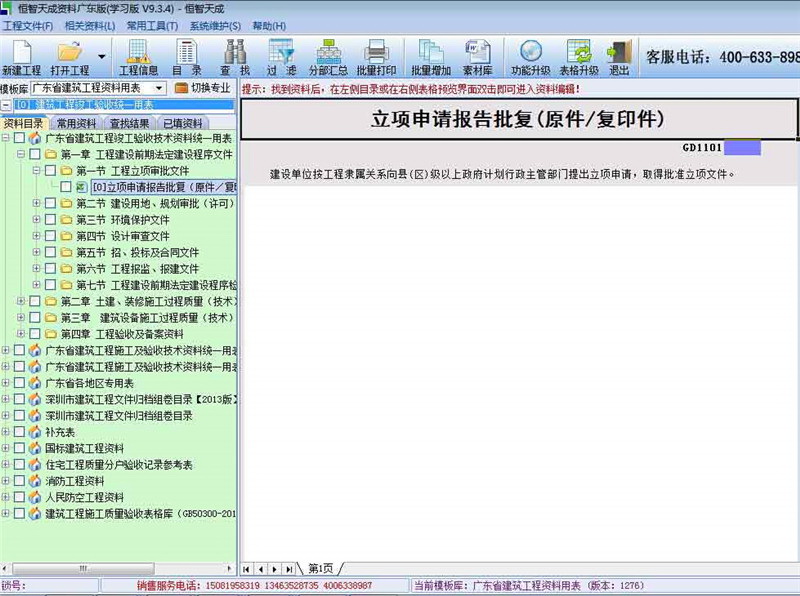Check box for 第四节 设计审查文件

(50, 236)
